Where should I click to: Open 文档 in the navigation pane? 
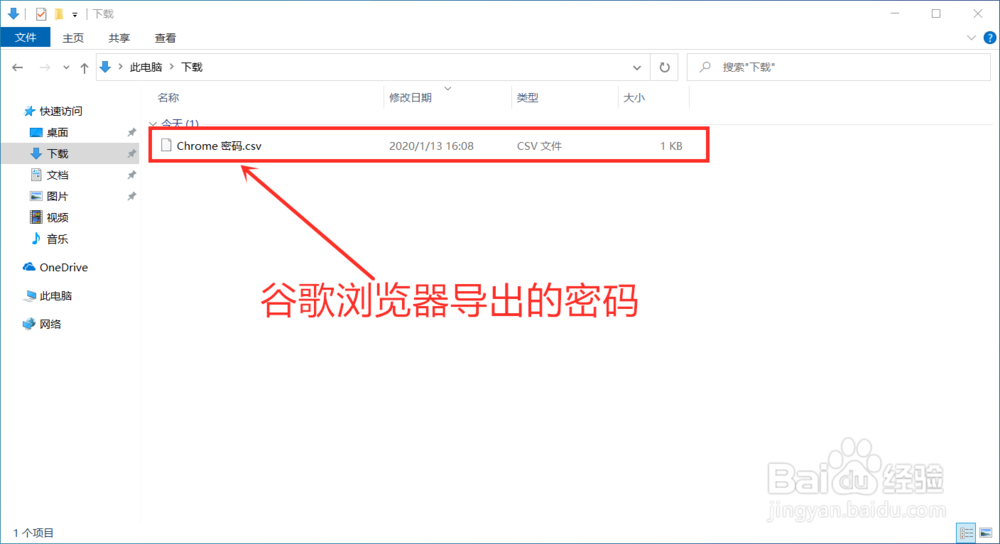pos(57,175)
